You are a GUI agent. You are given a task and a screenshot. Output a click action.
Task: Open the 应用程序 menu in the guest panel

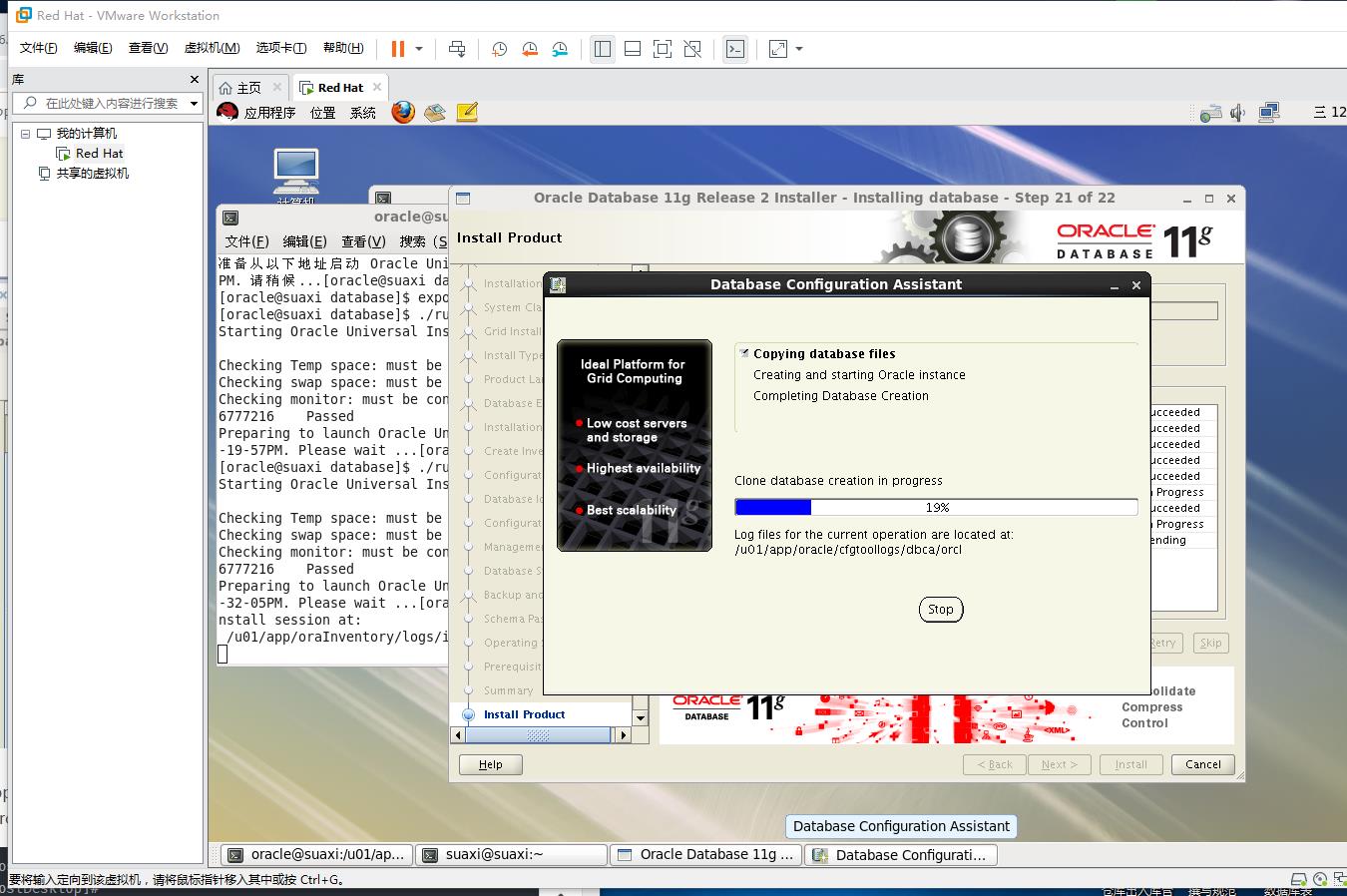[270, 113]
